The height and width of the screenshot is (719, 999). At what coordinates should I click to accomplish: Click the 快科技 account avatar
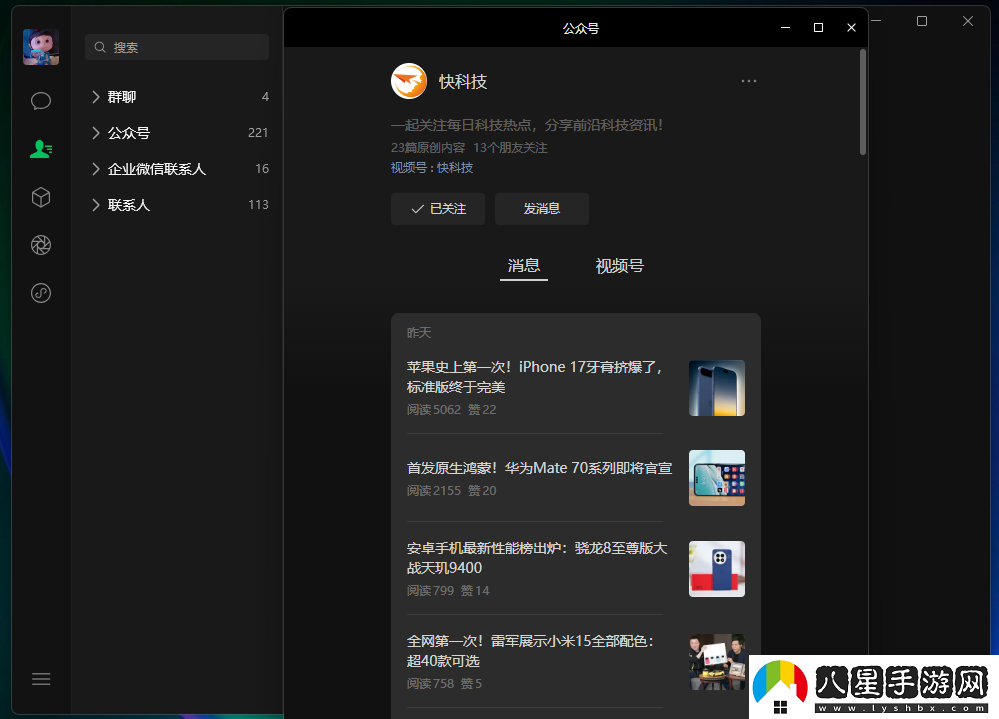(408, 80)
